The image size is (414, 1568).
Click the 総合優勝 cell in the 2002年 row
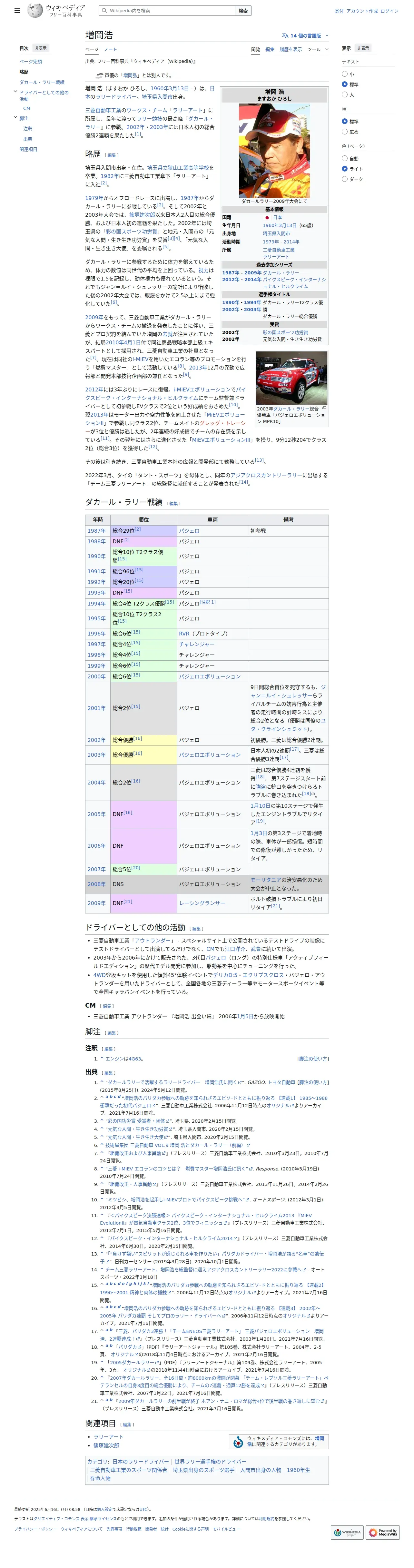pyautogui.click(x=144, y=740)
